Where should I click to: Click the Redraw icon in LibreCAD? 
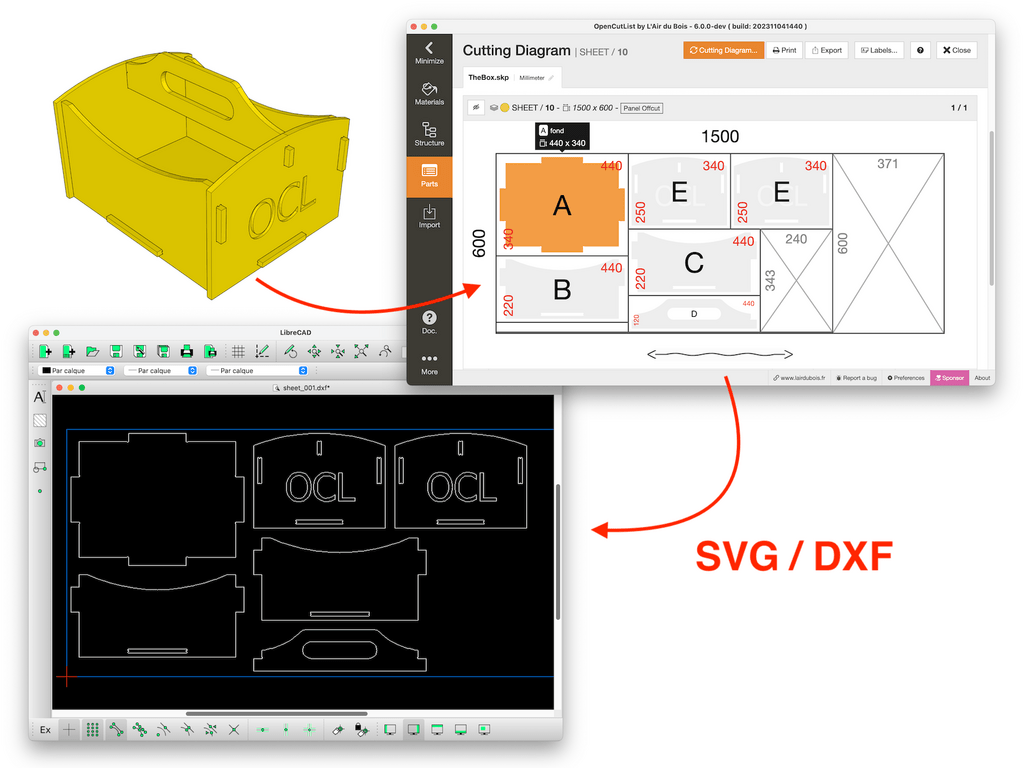(291, 351)
